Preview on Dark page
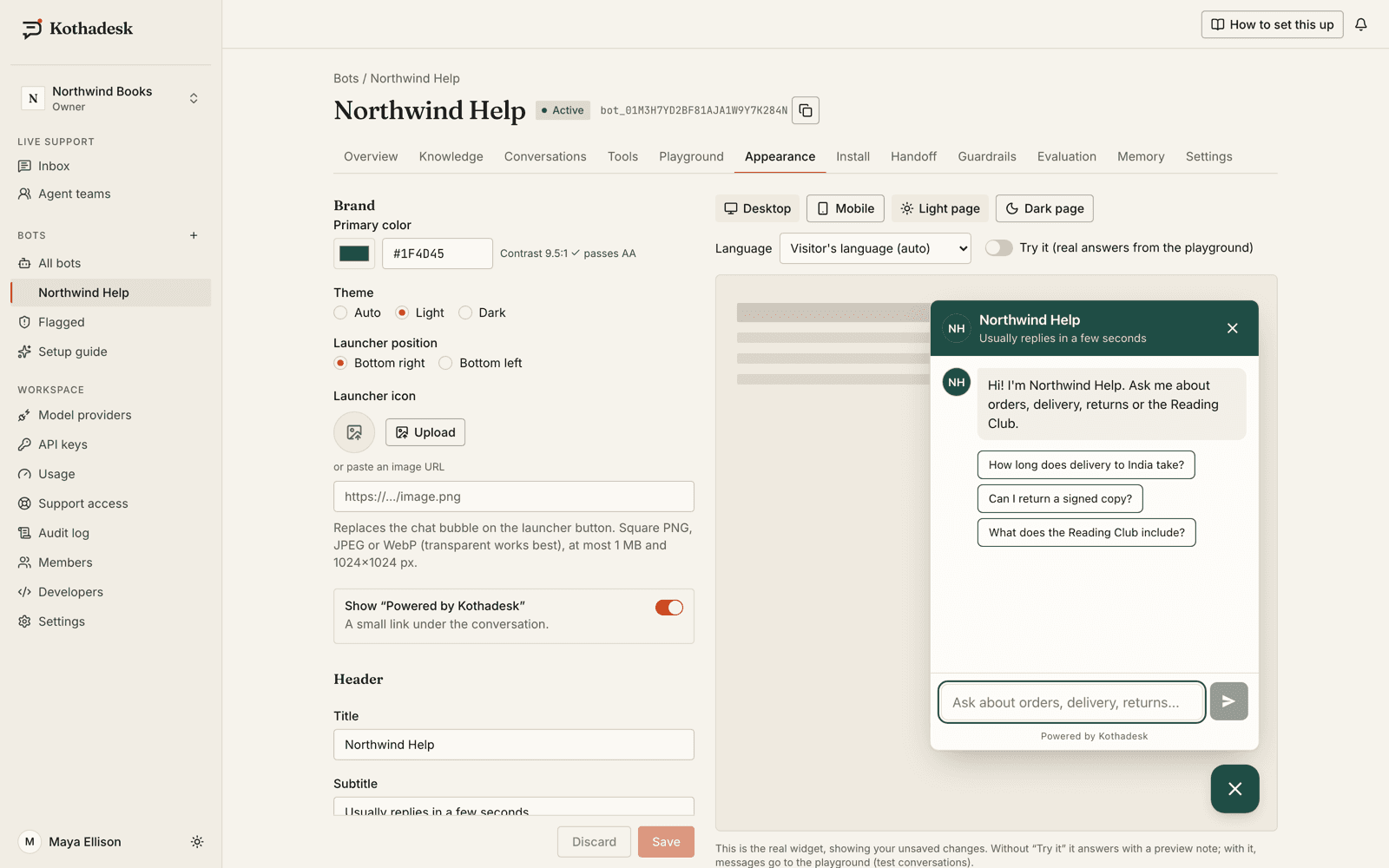Screen dimensions: 1389x868 click(x=1044, y=208)
